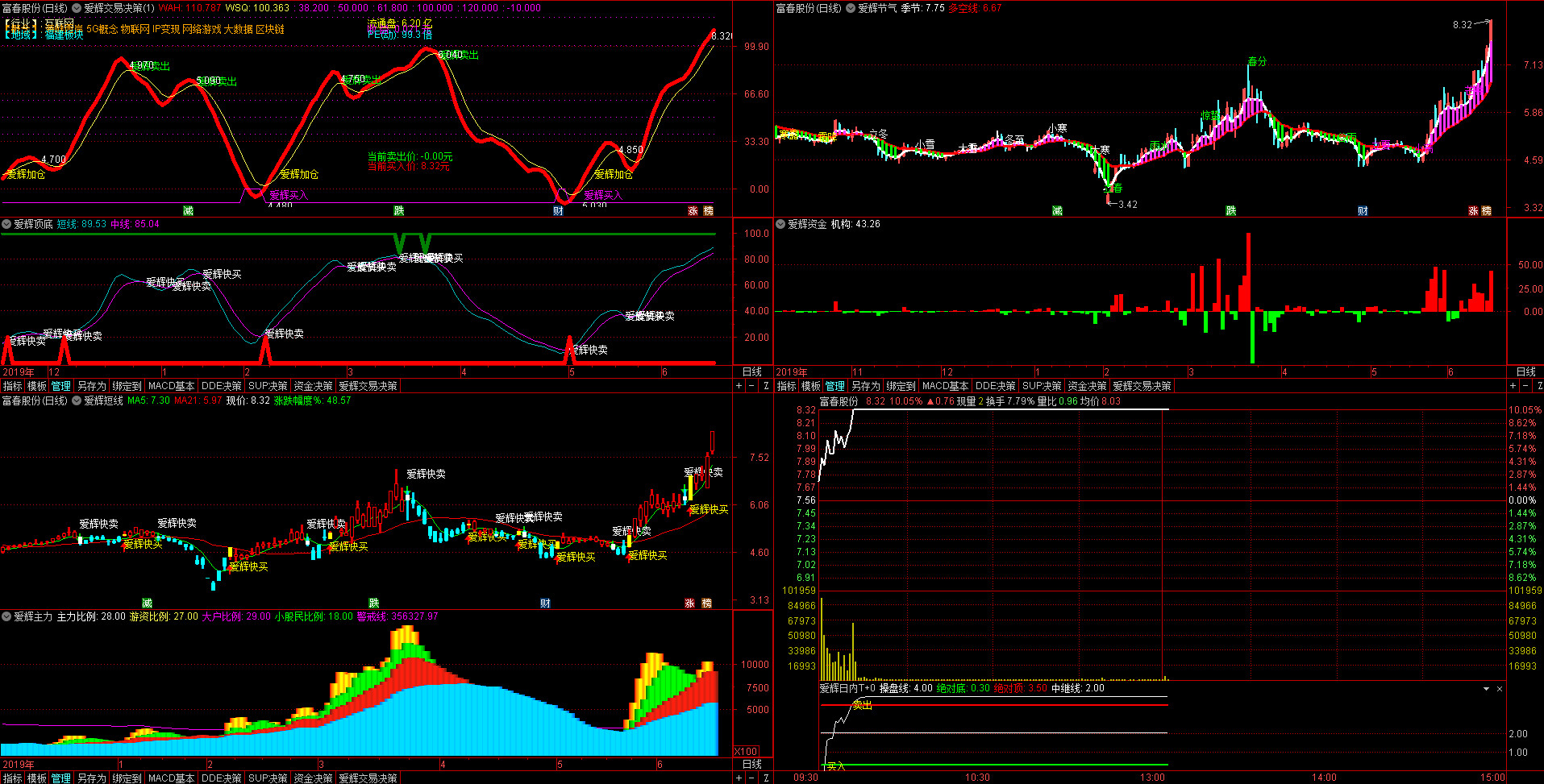Image resolution: width=1544 pixels, height=784 pixels.
Task: Switch to DDE决策 below the 爱辉顶底 panel
Action: point(221,386)
